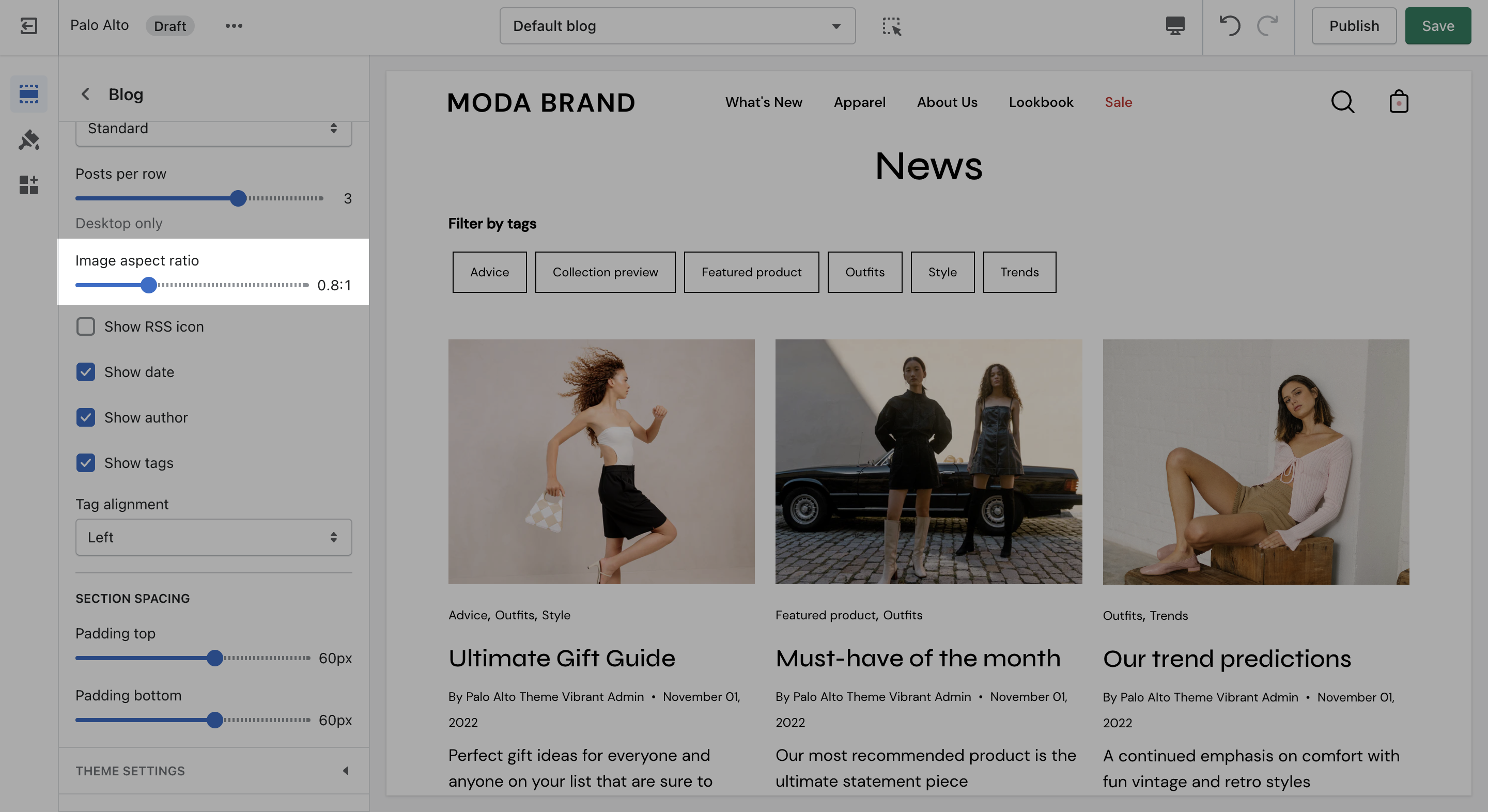Uncheck the Show date checkbox
Screen dimensions: 1488x812
[x=85, y=372]
